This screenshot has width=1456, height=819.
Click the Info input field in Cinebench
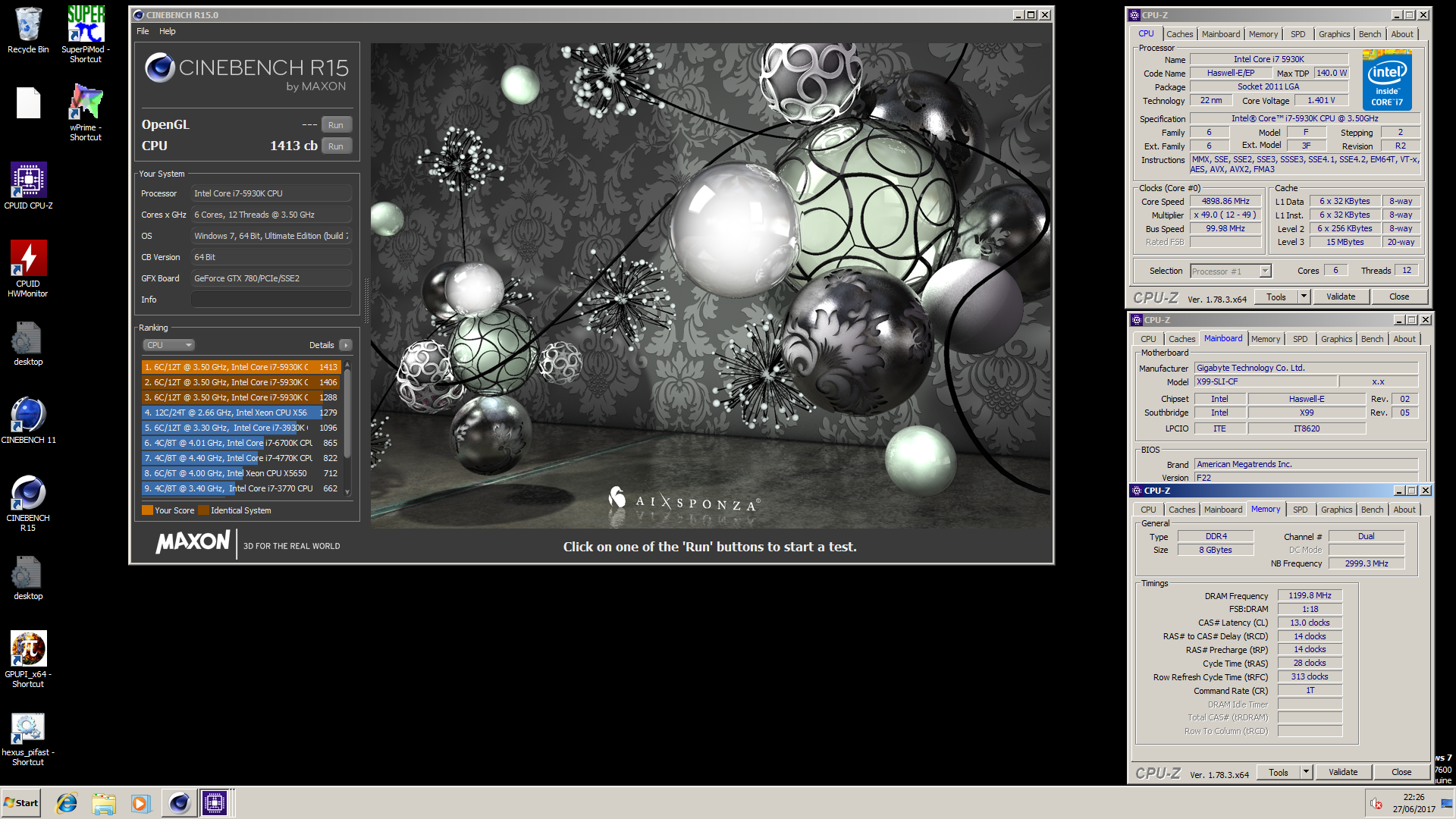pos(271,300)
